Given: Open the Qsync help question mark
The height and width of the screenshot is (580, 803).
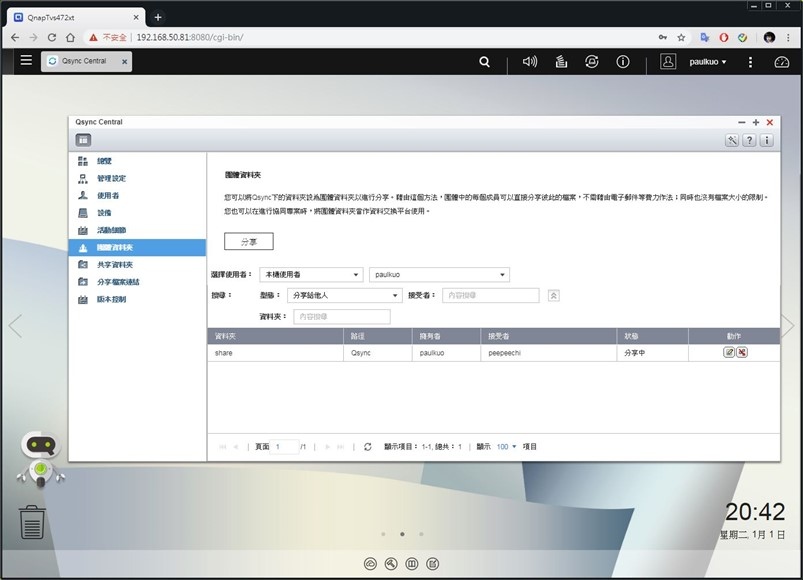Looking at the screenshot, I should (749, 140).
